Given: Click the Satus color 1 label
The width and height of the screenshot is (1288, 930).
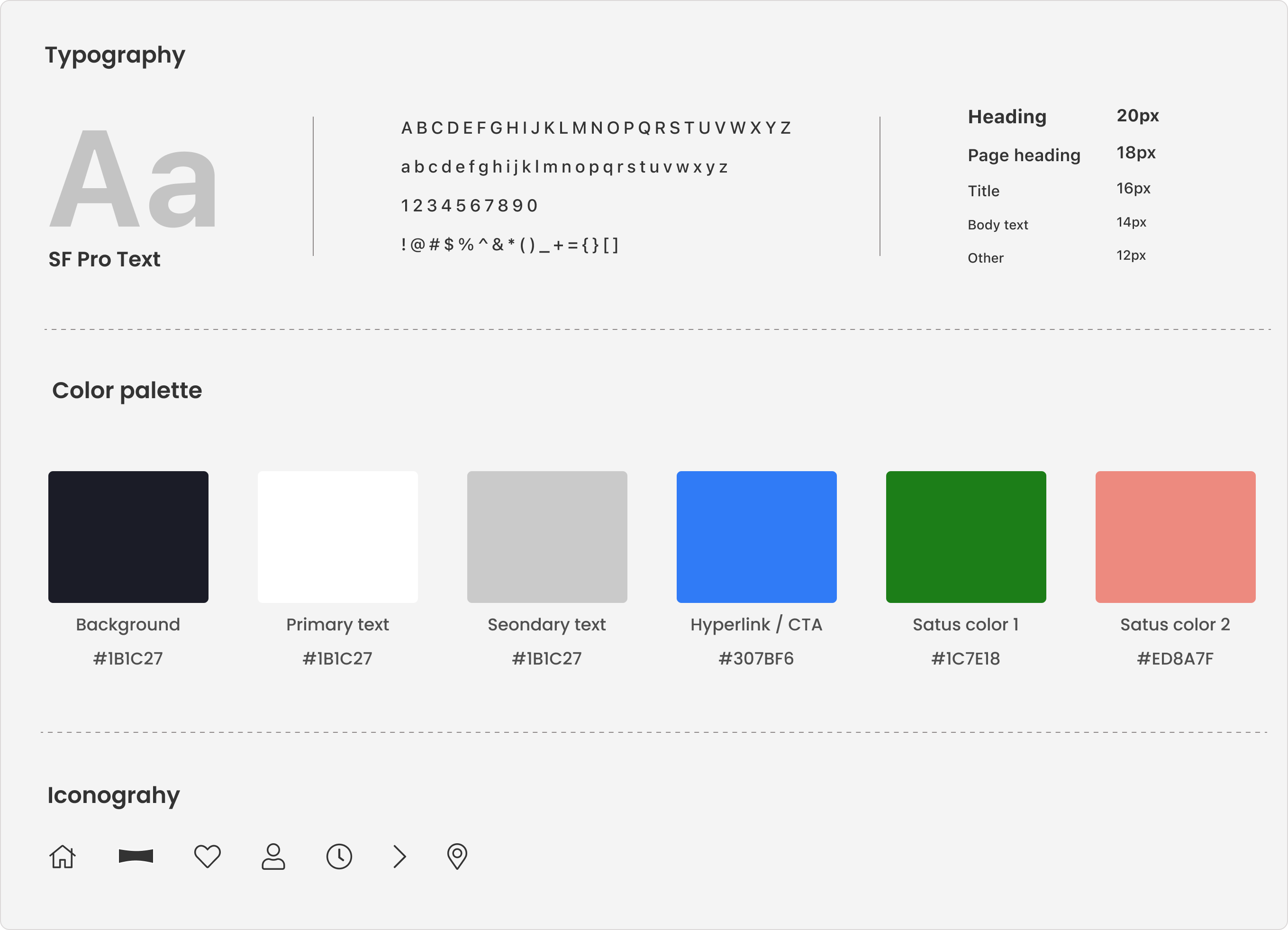Looking at the screenshot, I should [x=966, y=624].
